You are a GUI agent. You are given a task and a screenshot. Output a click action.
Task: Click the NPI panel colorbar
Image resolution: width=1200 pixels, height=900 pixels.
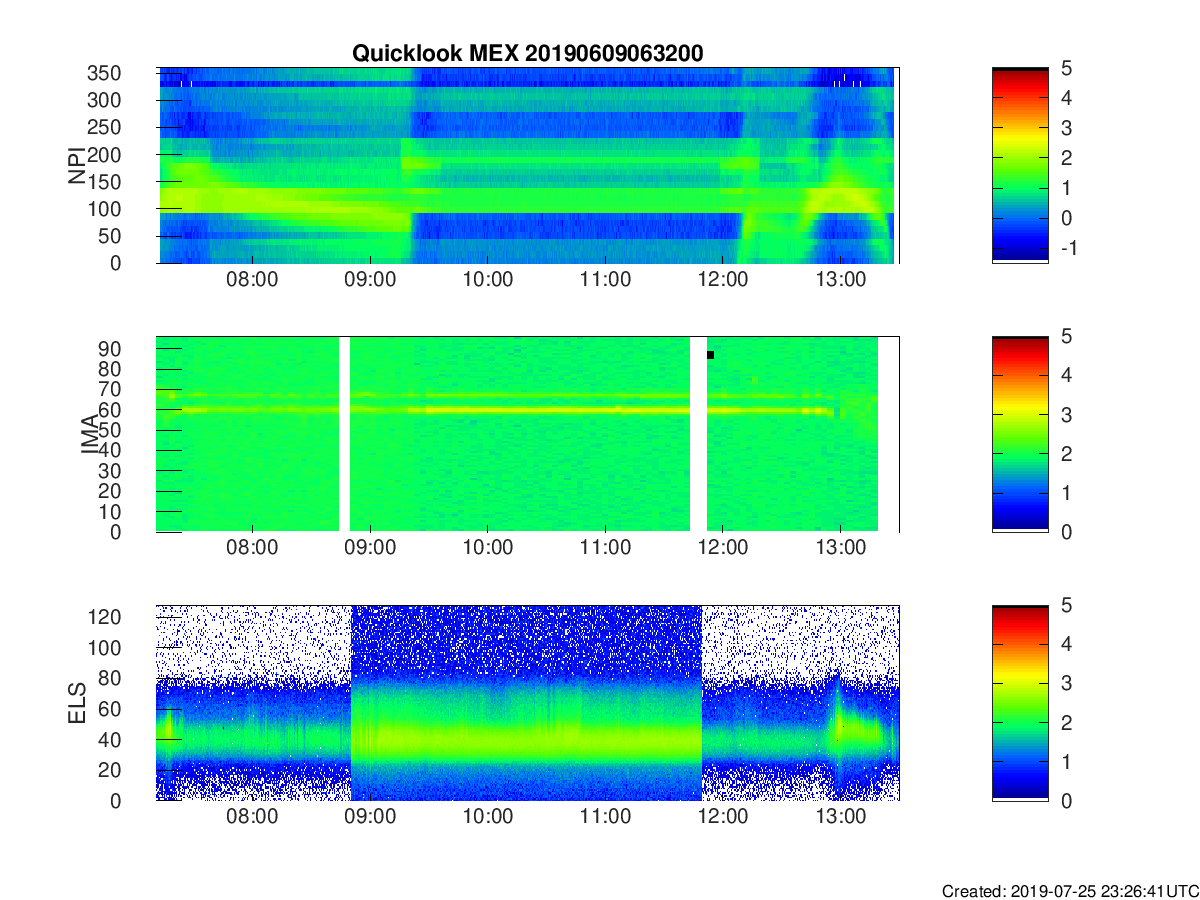pos(1020,165)
